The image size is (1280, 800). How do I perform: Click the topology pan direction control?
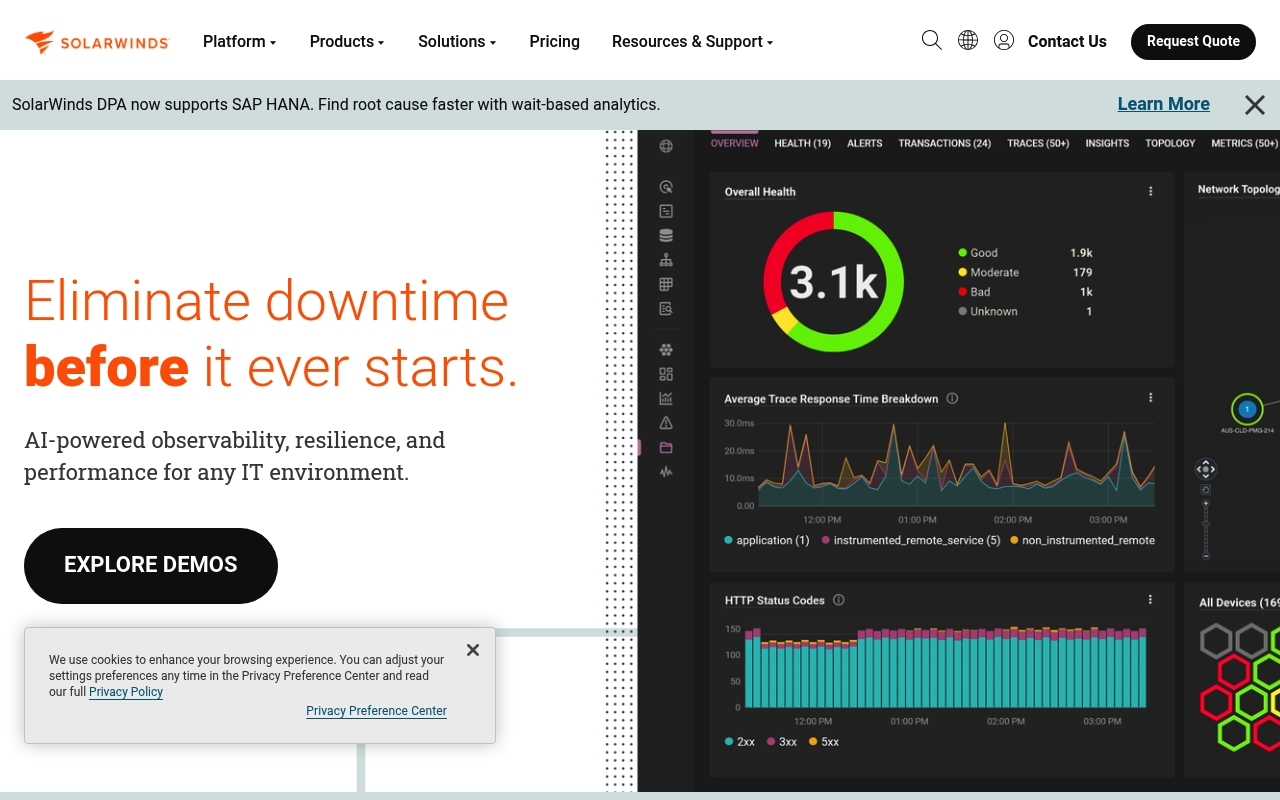1206,469
